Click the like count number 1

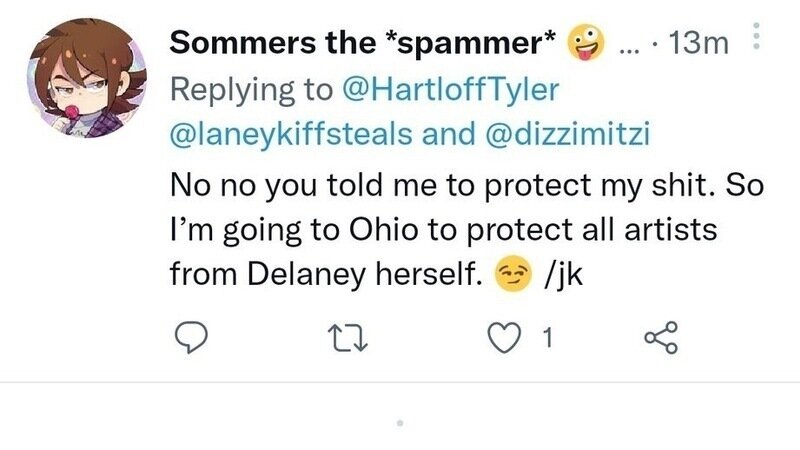(546, 341)
